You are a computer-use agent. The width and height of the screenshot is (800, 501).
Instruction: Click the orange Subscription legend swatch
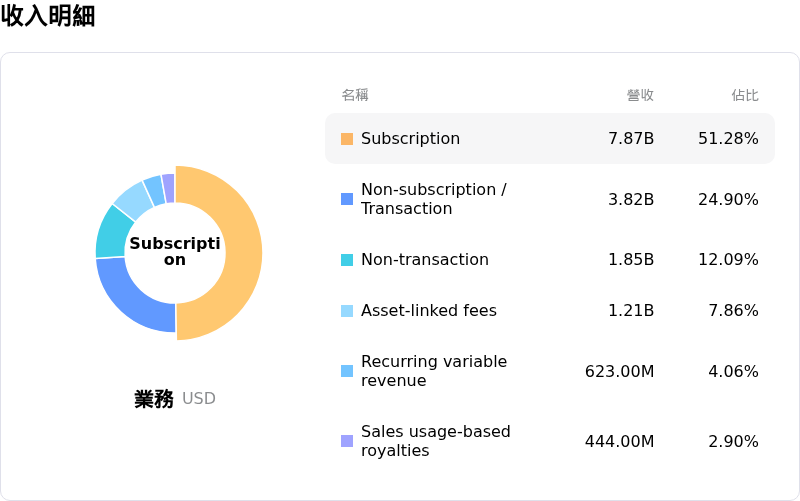[x=347, y=139]
